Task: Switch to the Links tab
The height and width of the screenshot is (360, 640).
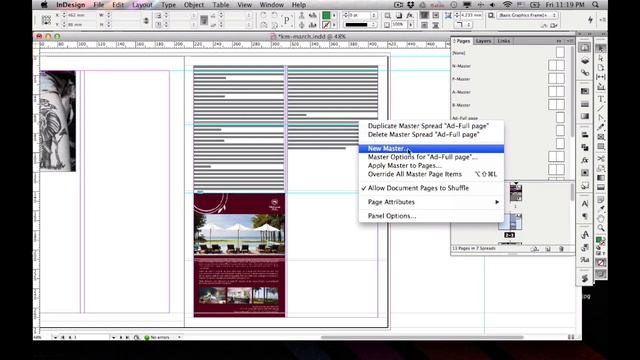Action: point(504,41)
